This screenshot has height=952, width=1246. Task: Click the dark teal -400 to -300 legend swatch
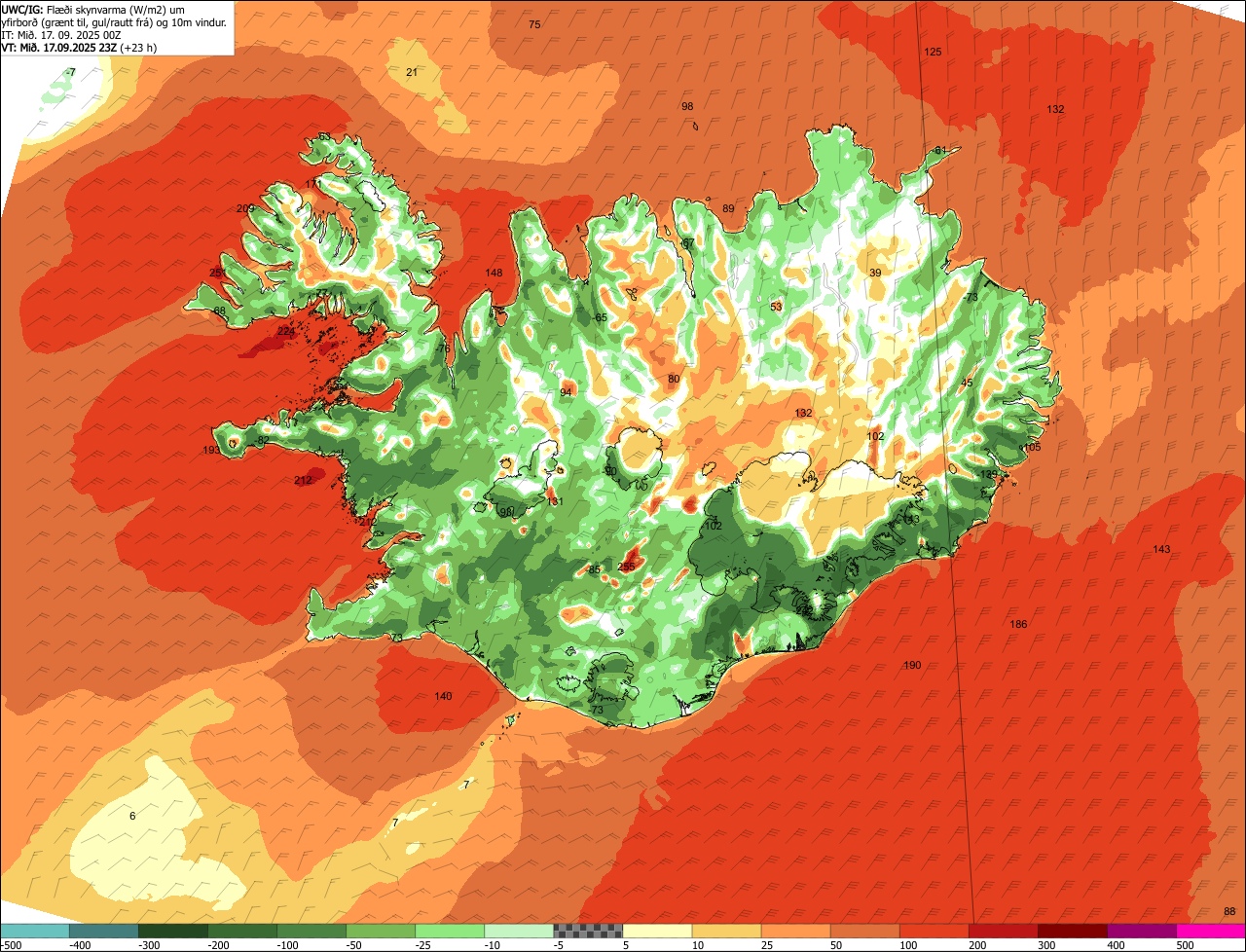(x=103, y=931)
